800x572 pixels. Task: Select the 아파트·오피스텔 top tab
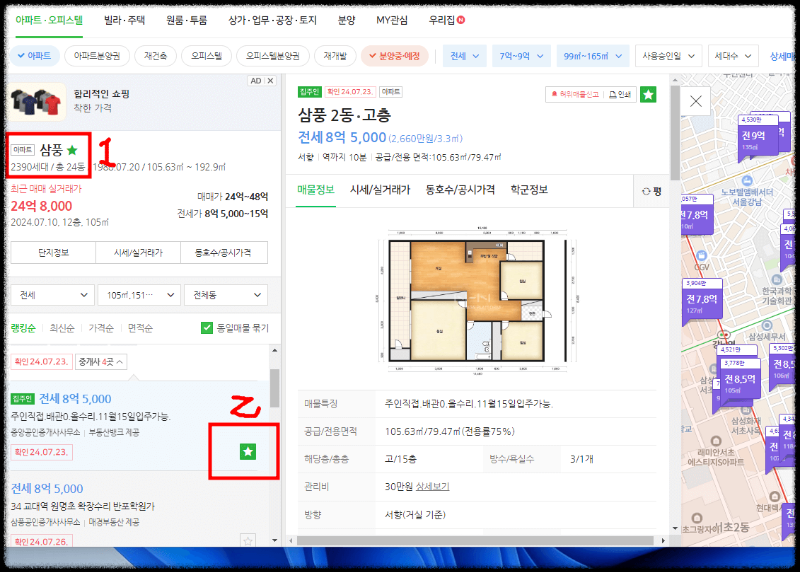[x=49, y=20]
